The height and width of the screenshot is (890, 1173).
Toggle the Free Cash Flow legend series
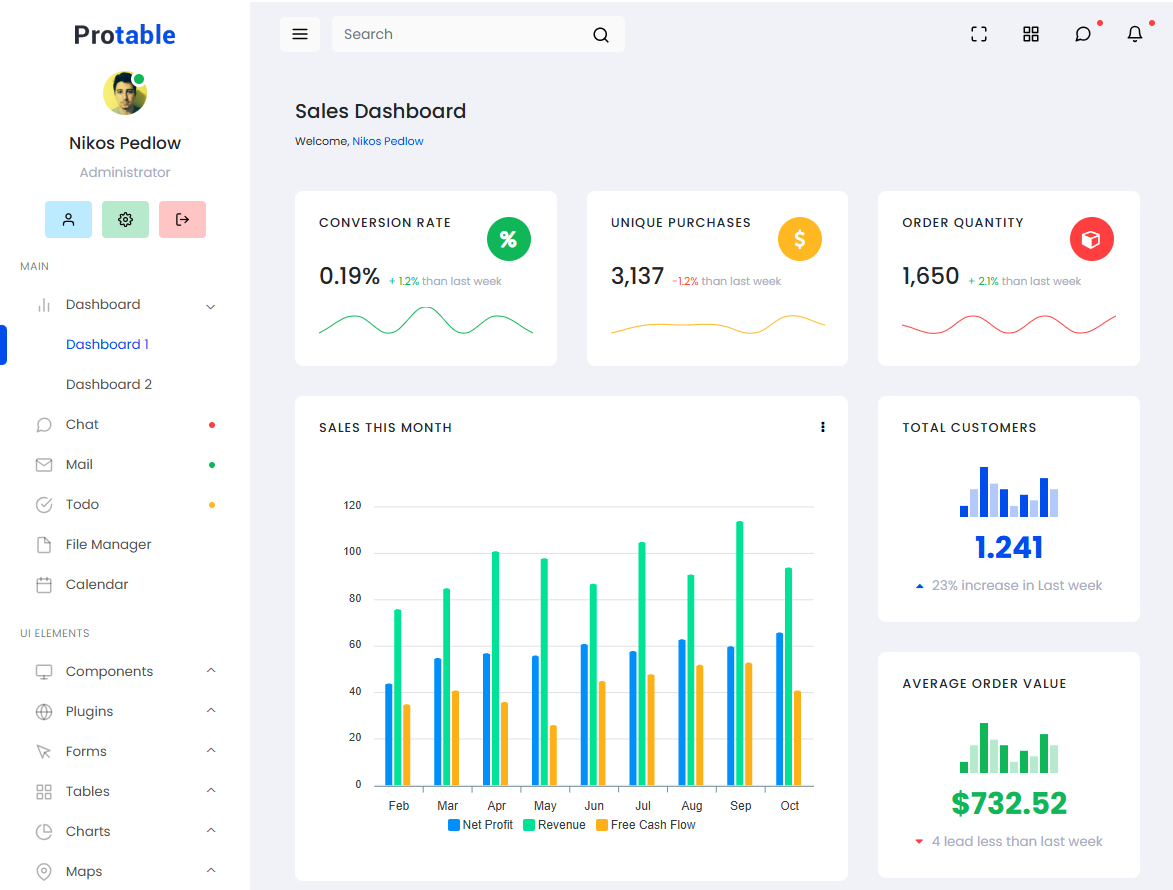[645, 825]
